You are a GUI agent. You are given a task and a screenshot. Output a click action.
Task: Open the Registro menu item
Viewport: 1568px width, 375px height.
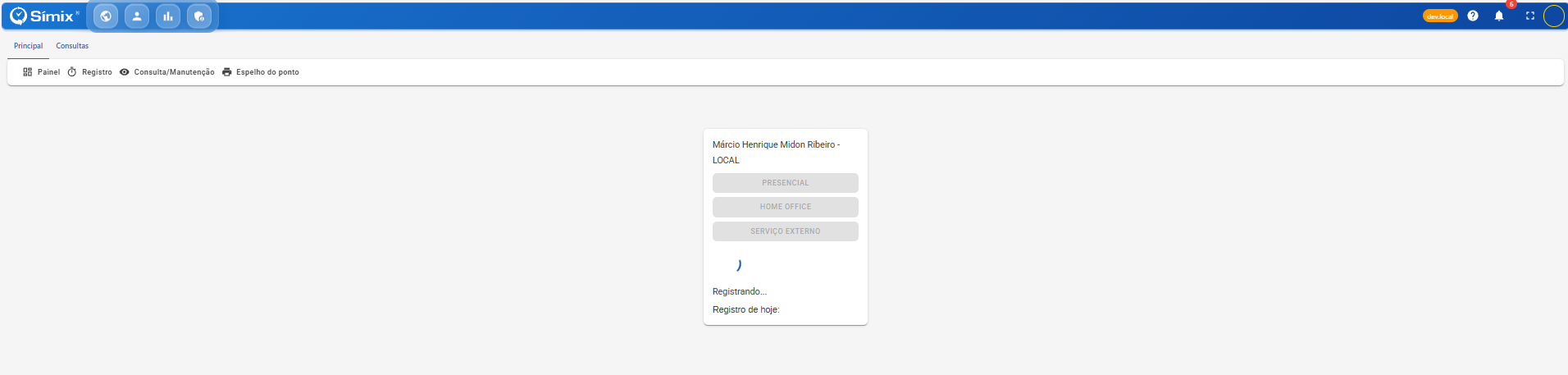tap(89, 72)
